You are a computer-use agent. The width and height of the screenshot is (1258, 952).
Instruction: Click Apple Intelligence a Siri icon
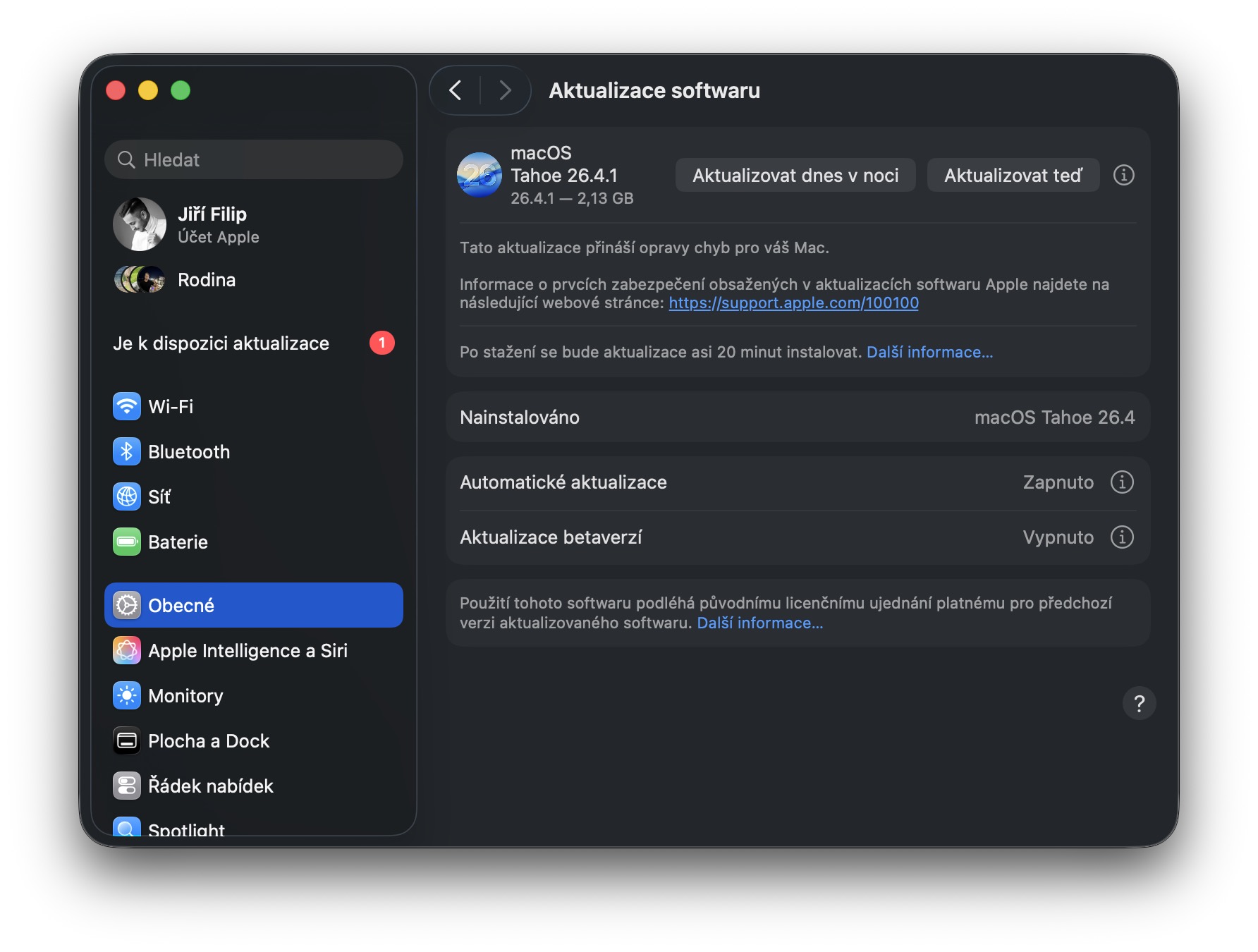(x=127, y=650)
